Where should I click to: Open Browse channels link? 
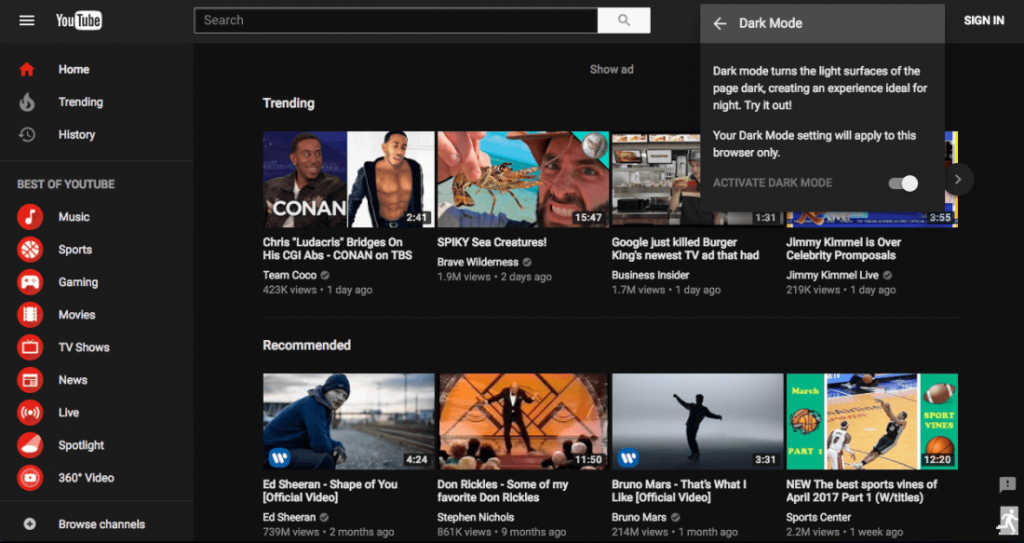click(102, 524)
